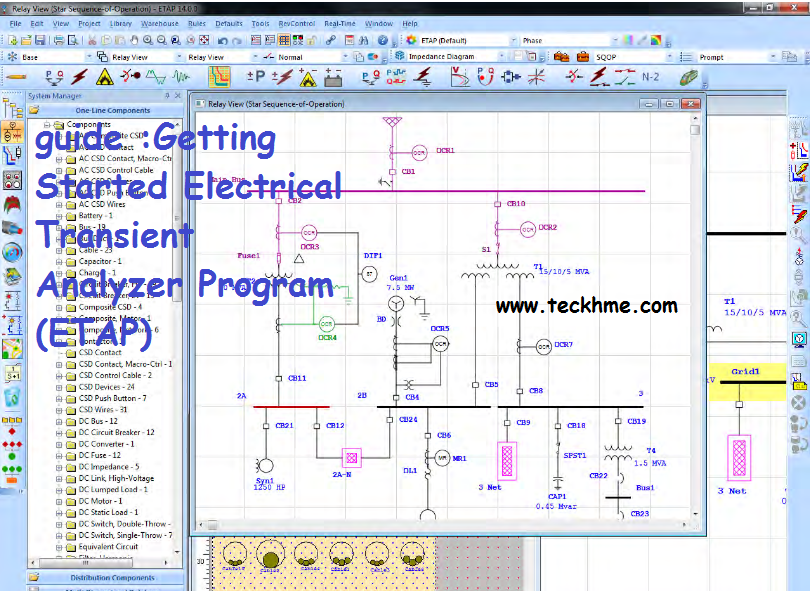Open the Real-Time menu
Screen dimensions: 810x591
(340, 24)
